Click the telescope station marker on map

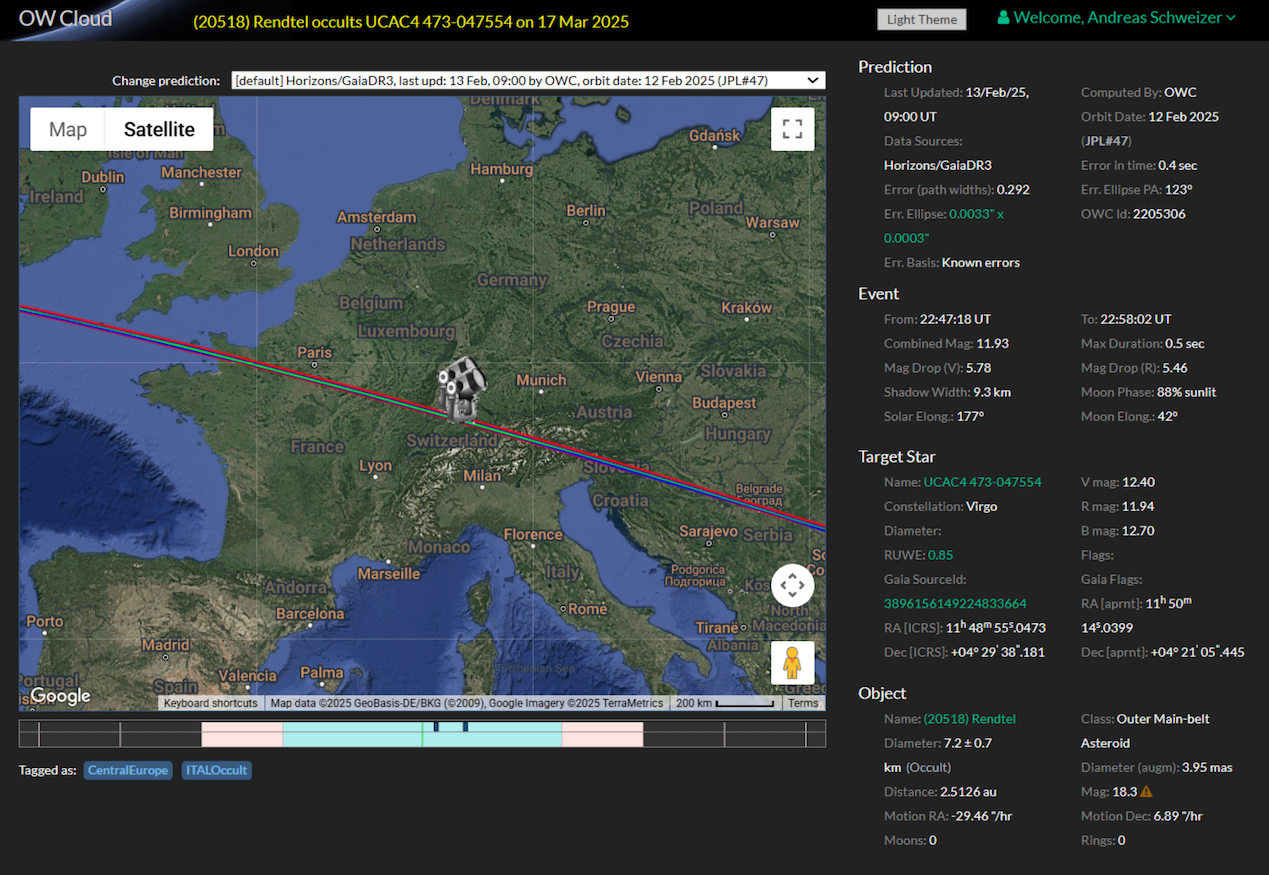(x=461, y=388)
